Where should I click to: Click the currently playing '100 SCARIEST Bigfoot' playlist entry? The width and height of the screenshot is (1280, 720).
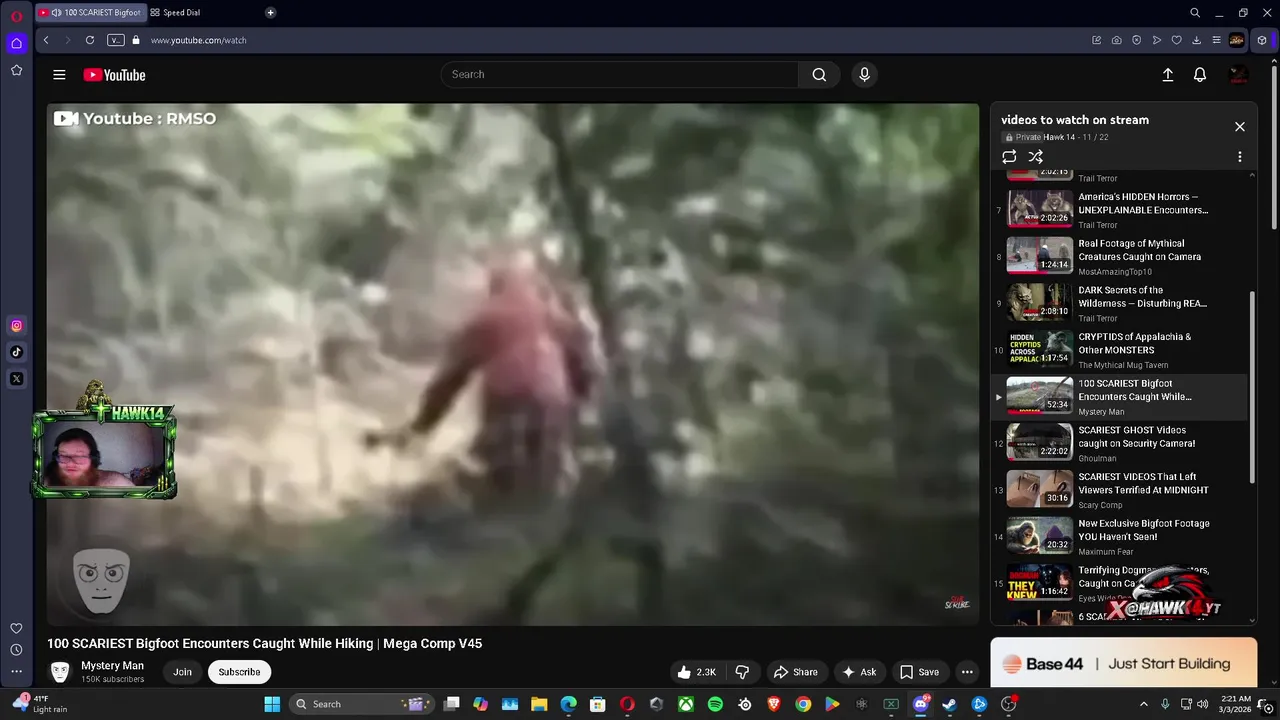(x=1118, y=397)
